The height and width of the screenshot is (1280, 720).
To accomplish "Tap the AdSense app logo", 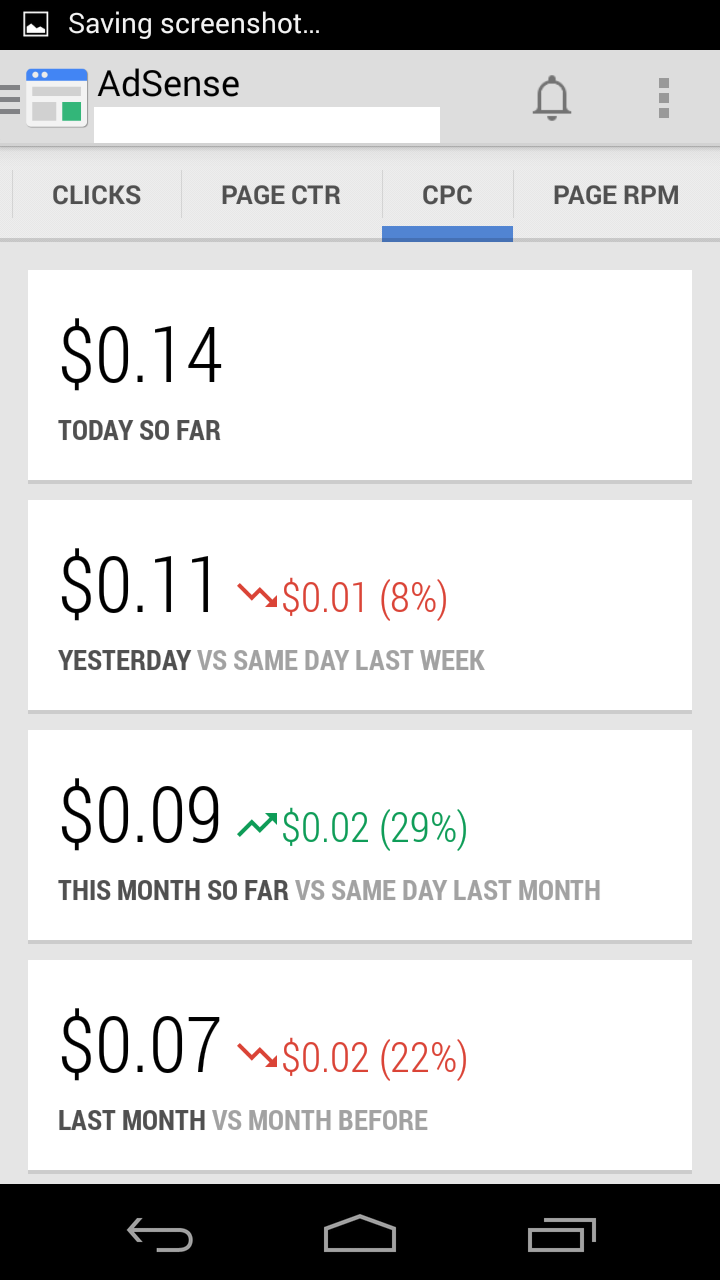I will pyautogui.click(x=57, y=98).
